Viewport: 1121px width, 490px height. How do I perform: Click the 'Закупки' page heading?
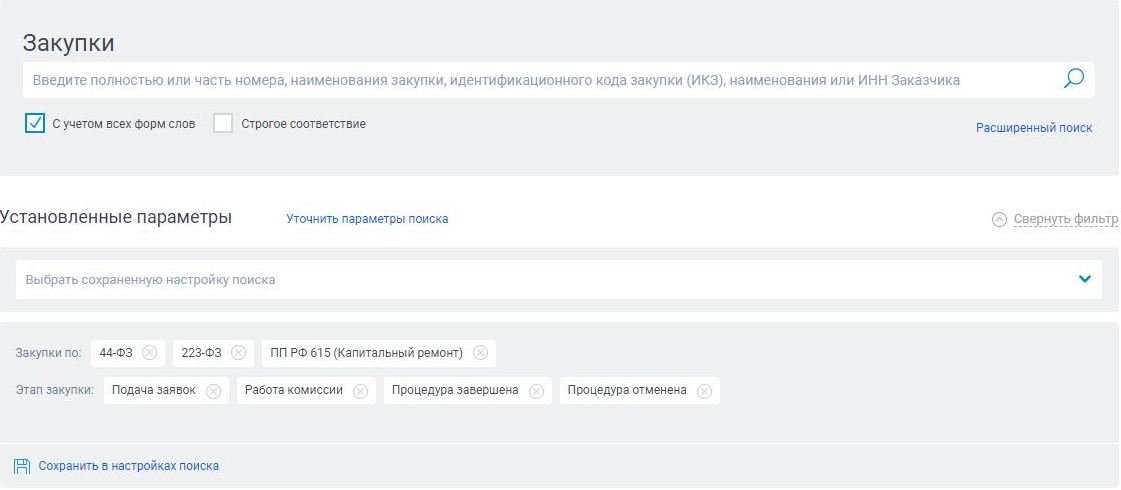coord(69,43)
